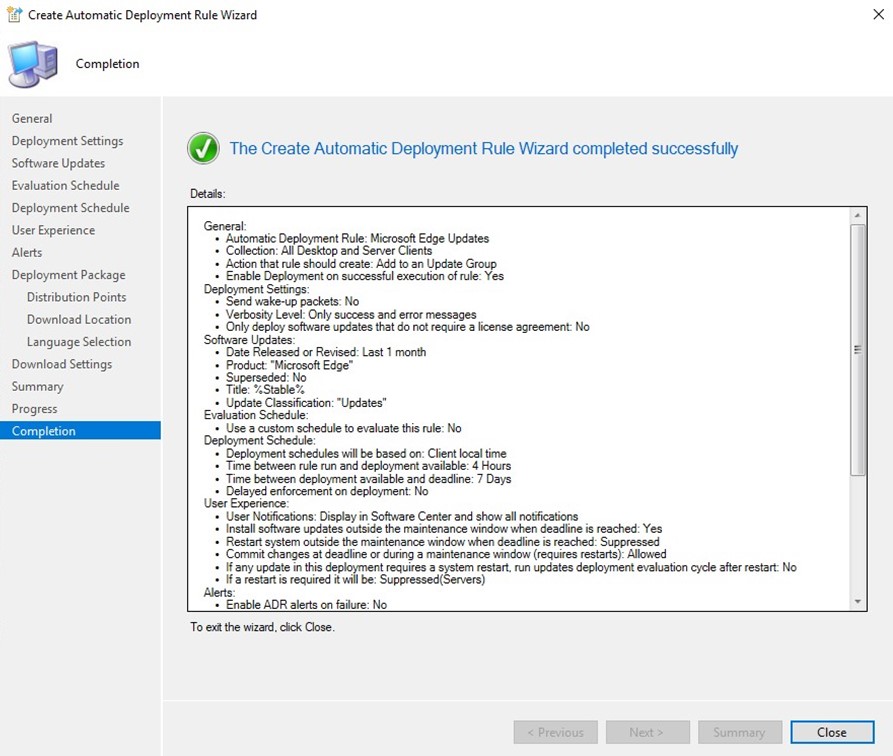Viewport: 893px width, 756px height.
Task: Click 'Enable ADR alerts on failure: No'
Action: coord(306,605)
